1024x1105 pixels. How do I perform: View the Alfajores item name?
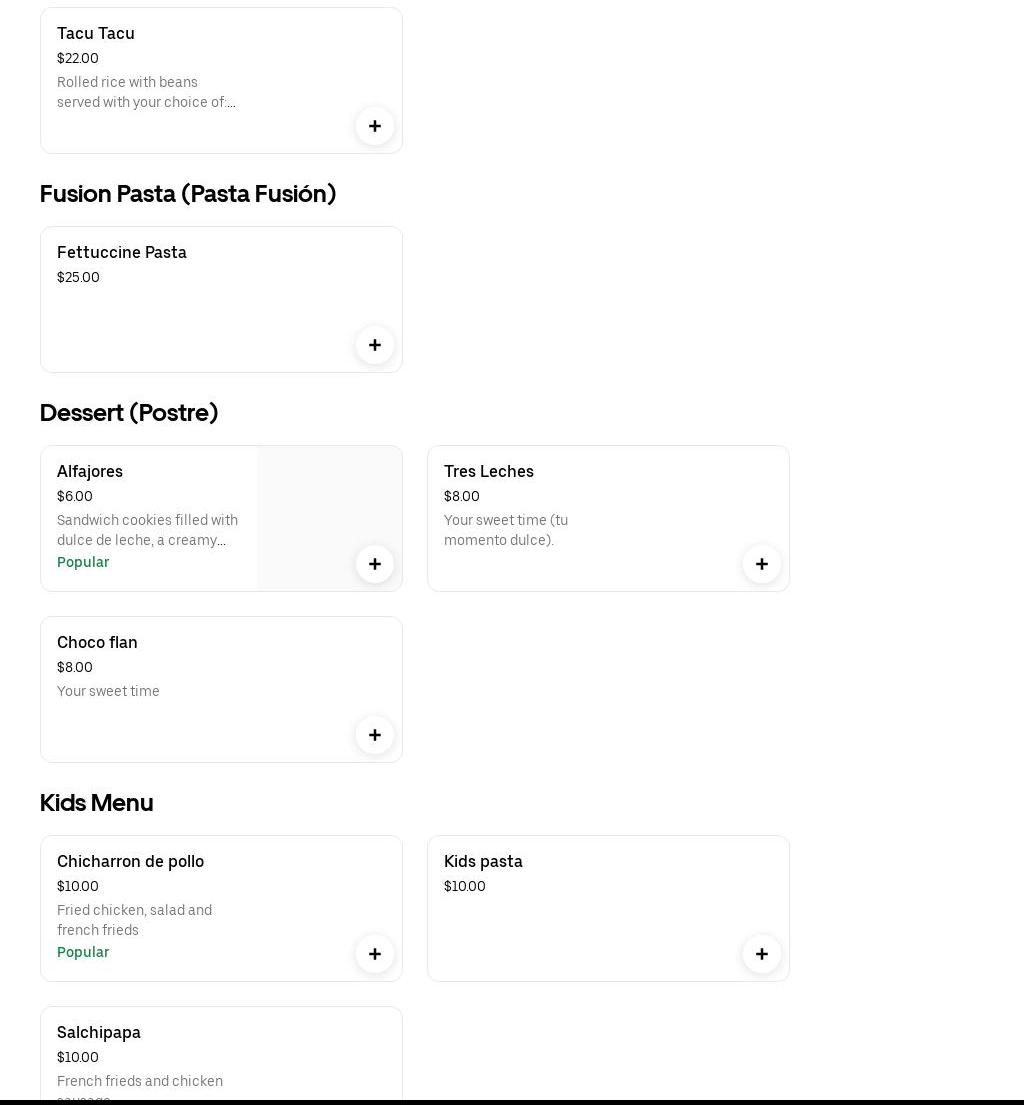(x=90, y=471)
